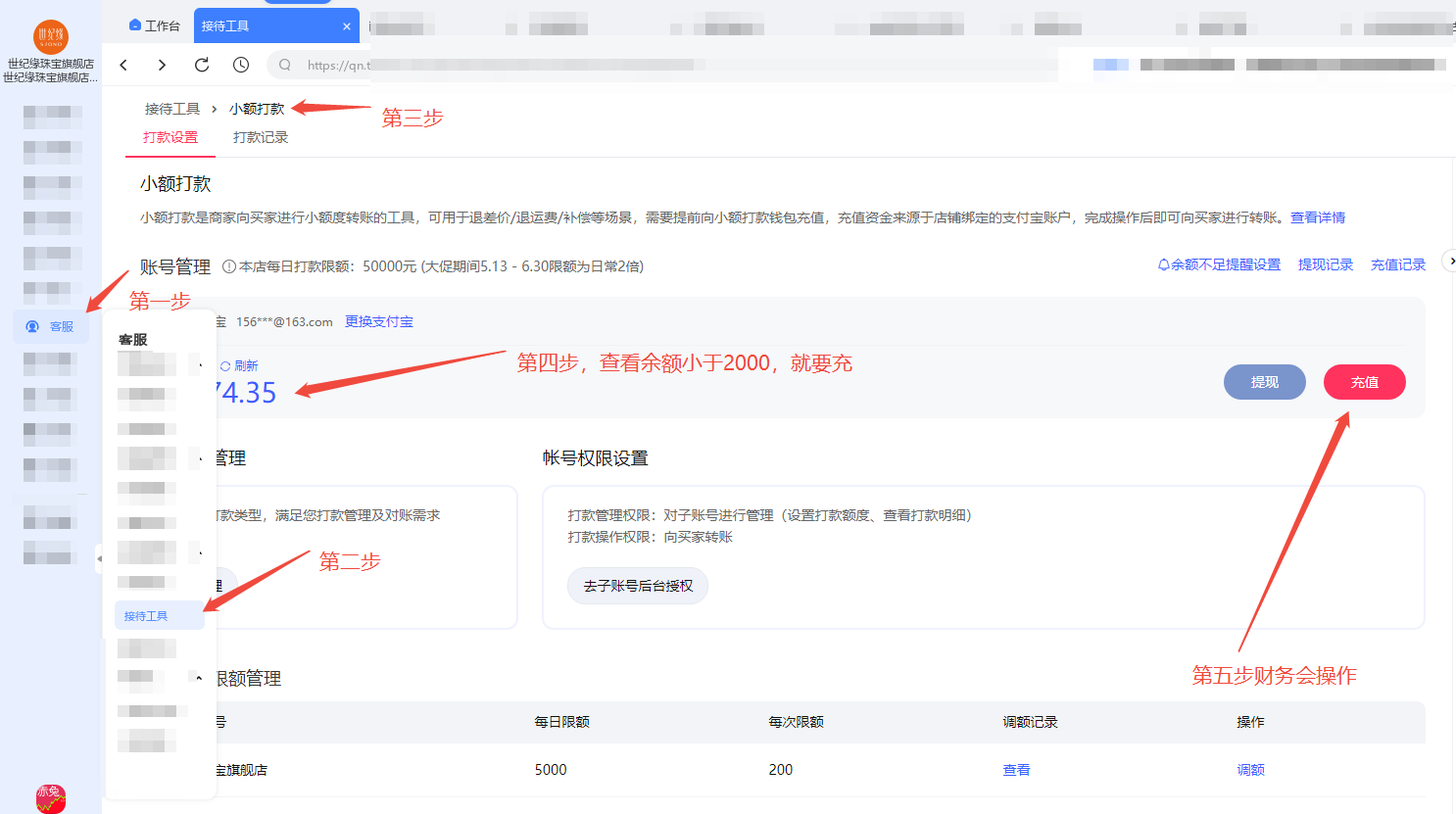
Task: Open the browsing history clock icon
Action: click(241, 65)
